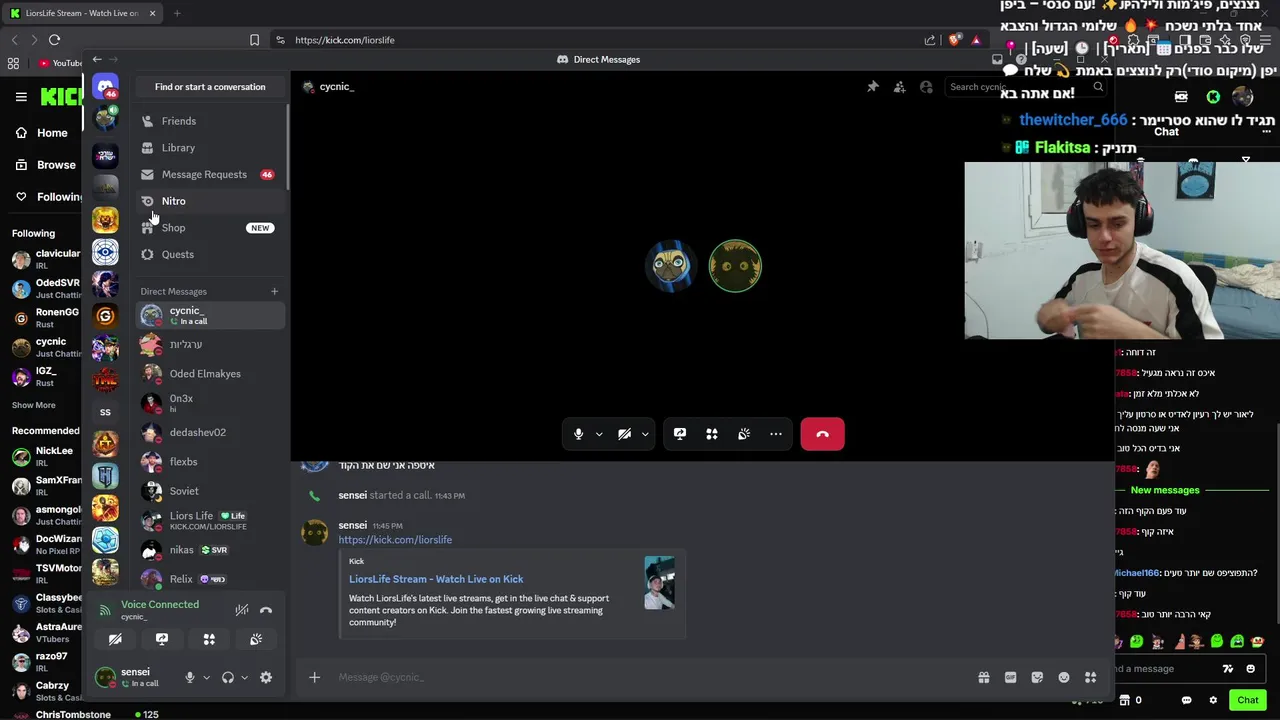Expand output device options in user panel
Viewport: 1280px width, 720px height.
[244, 677]
